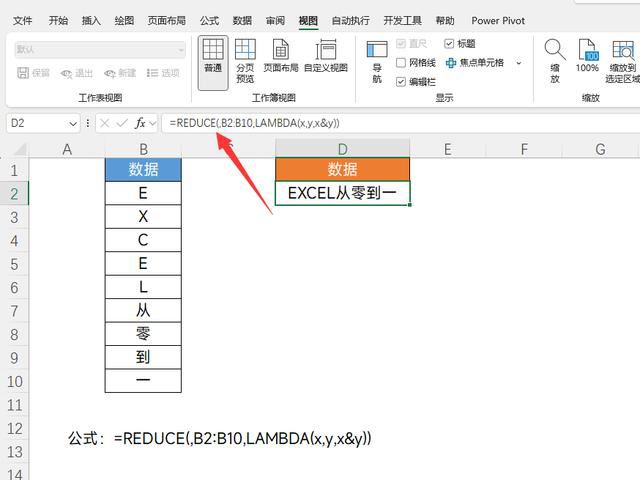
Task: Enable Focus Cell (焦点单元格)
Action: click(475, 63)
